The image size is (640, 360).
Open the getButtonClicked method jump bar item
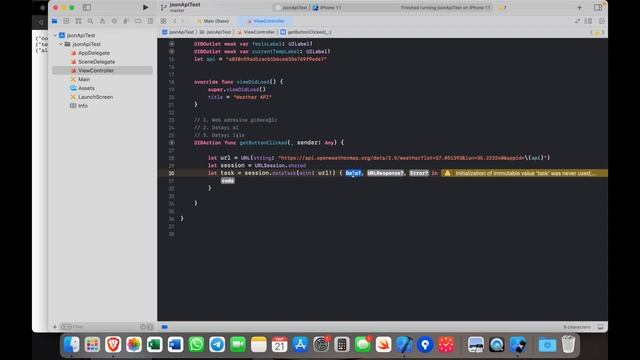[x=306, y=32]
